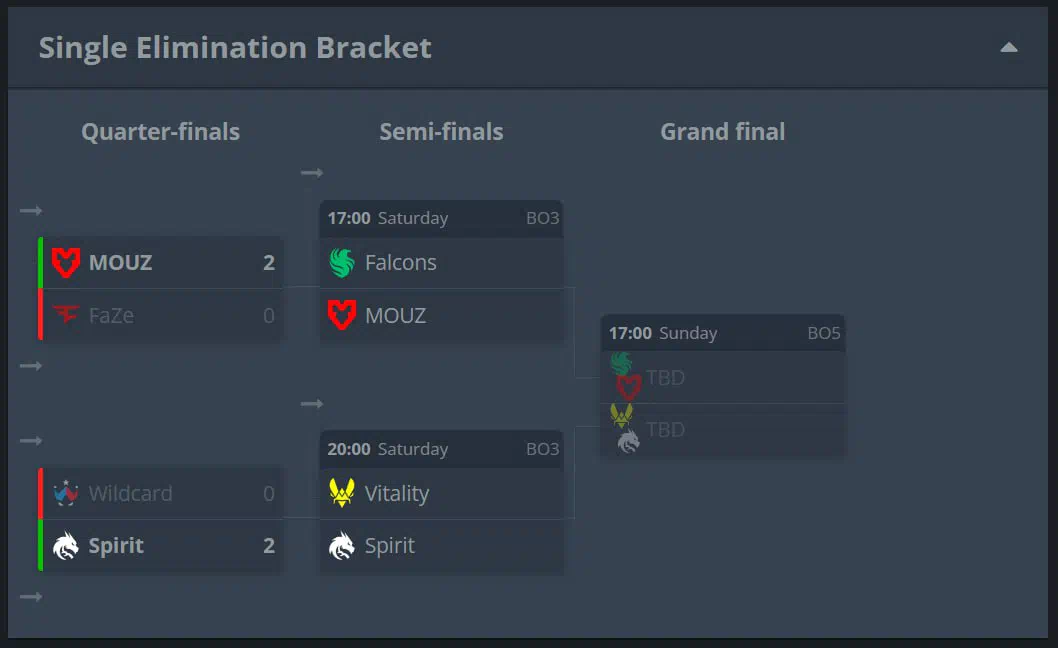Open the 17:00 Sunday BO5 grand final
This screenshot has height=648, width=1058.
[x=723, y=333]
